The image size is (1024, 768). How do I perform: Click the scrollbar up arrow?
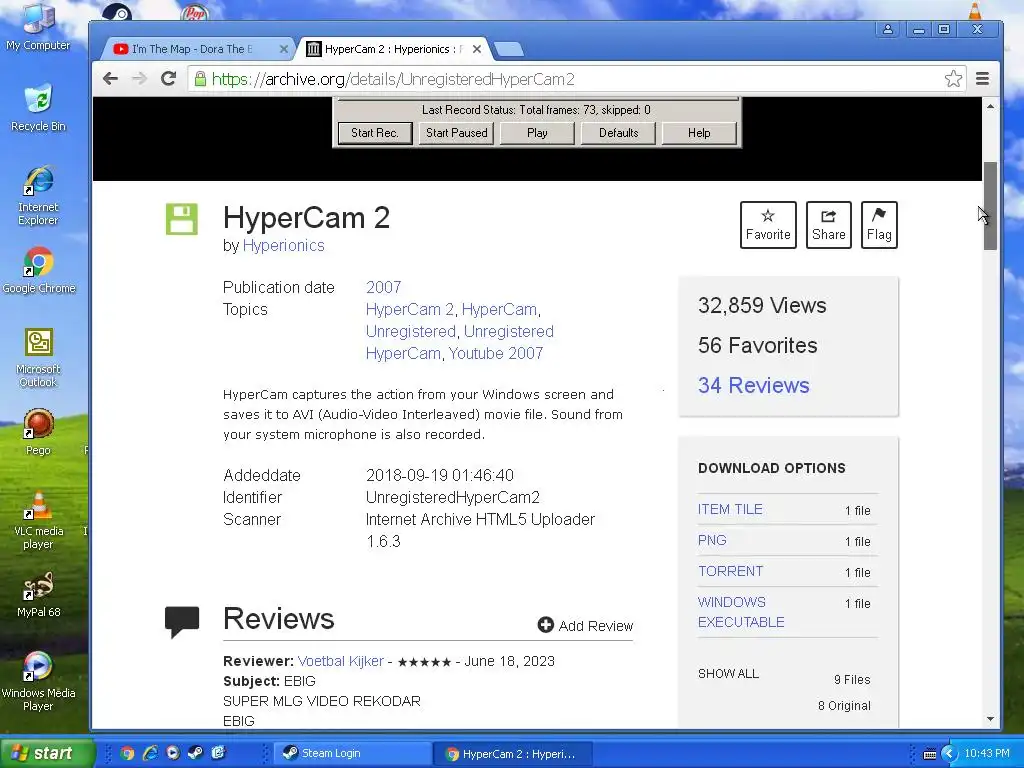990,106
